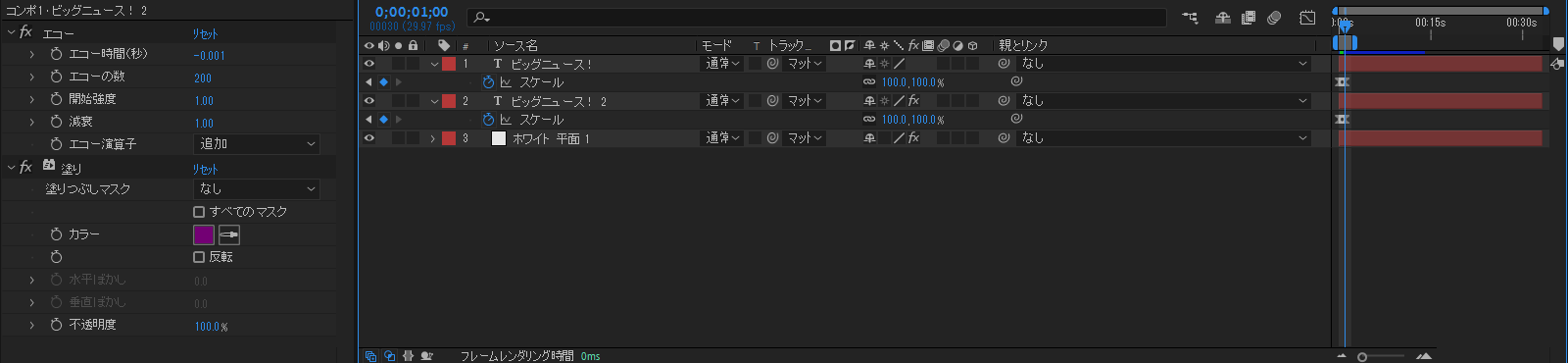
Task: Collapse the 塗り effect group
Action: 11,168
